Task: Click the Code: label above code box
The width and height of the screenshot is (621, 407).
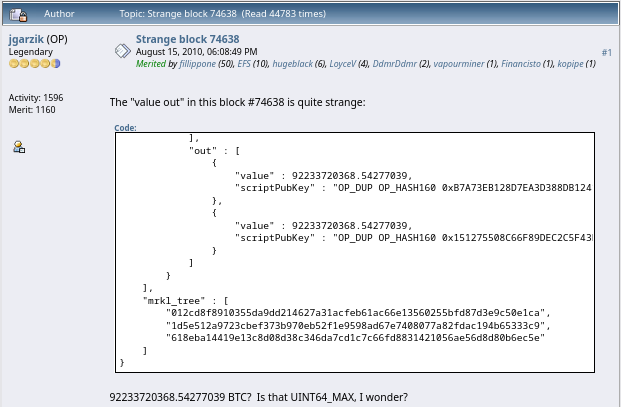Action: click(125, 127)
